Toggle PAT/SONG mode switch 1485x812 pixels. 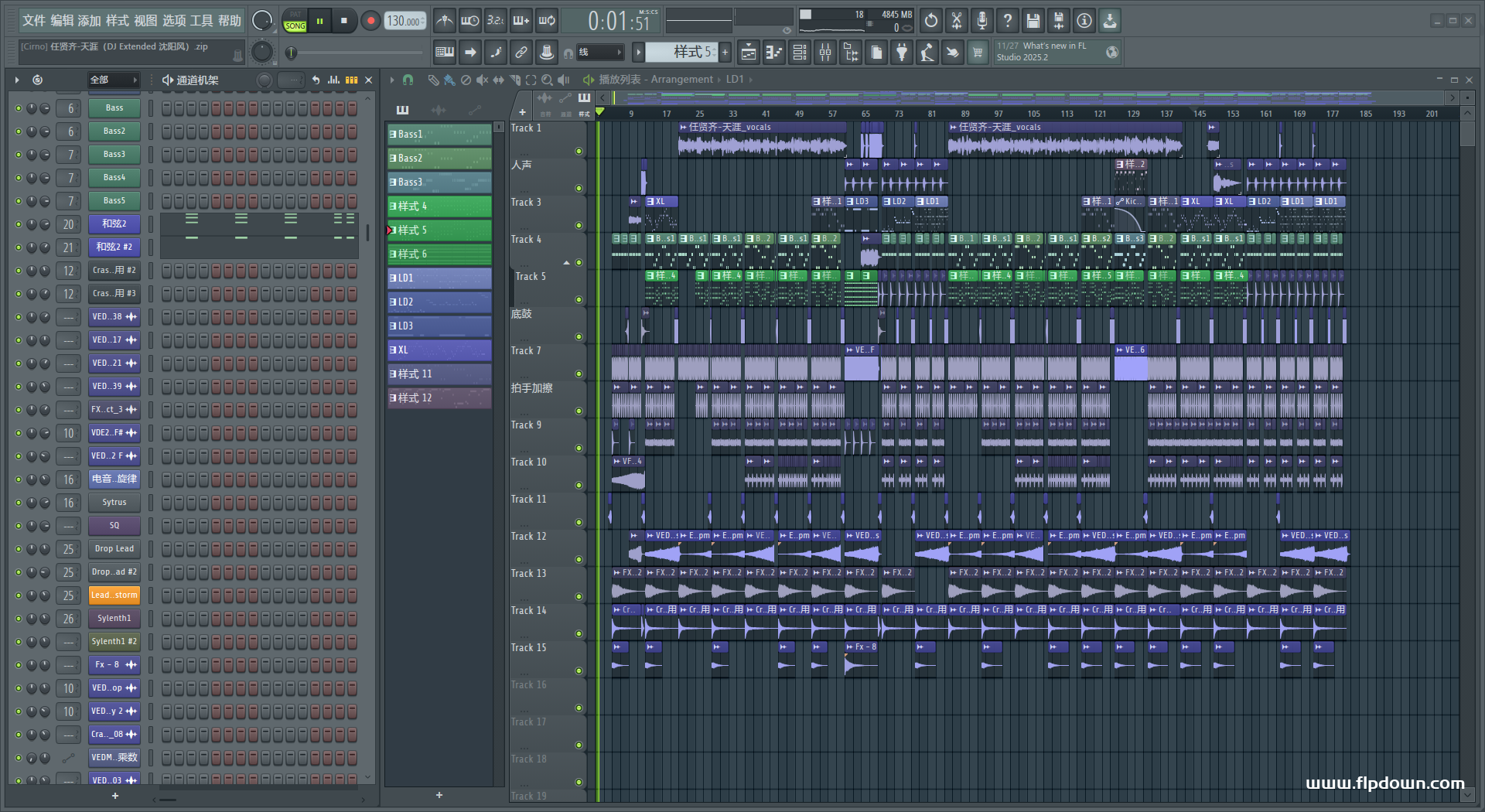click(295, 21)
